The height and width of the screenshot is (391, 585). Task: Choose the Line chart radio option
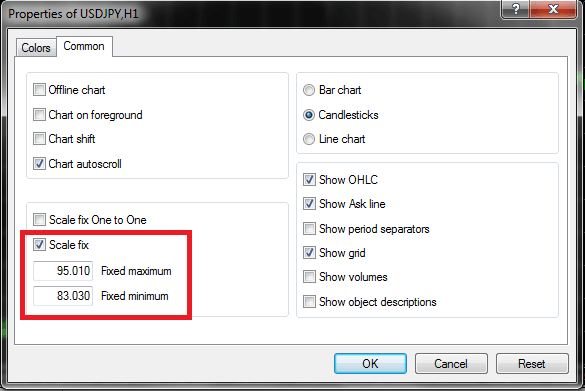click(309, 139)
